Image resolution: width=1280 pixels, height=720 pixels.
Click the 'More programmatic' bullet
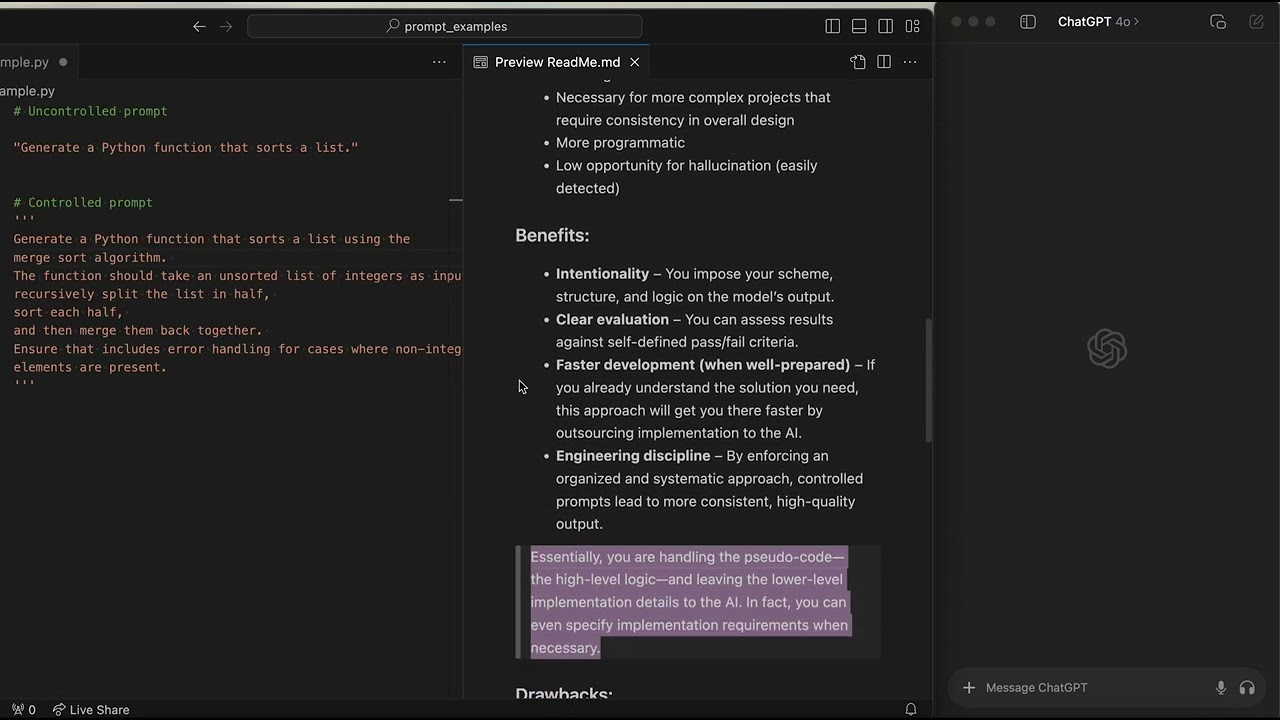tap(620, 143)
